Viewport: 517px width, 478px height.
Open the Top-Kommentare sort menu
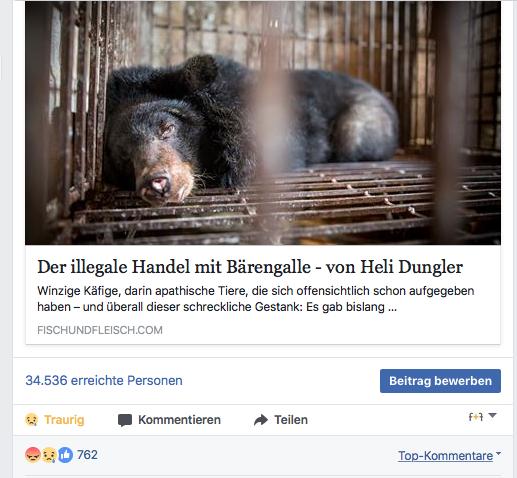446,456
